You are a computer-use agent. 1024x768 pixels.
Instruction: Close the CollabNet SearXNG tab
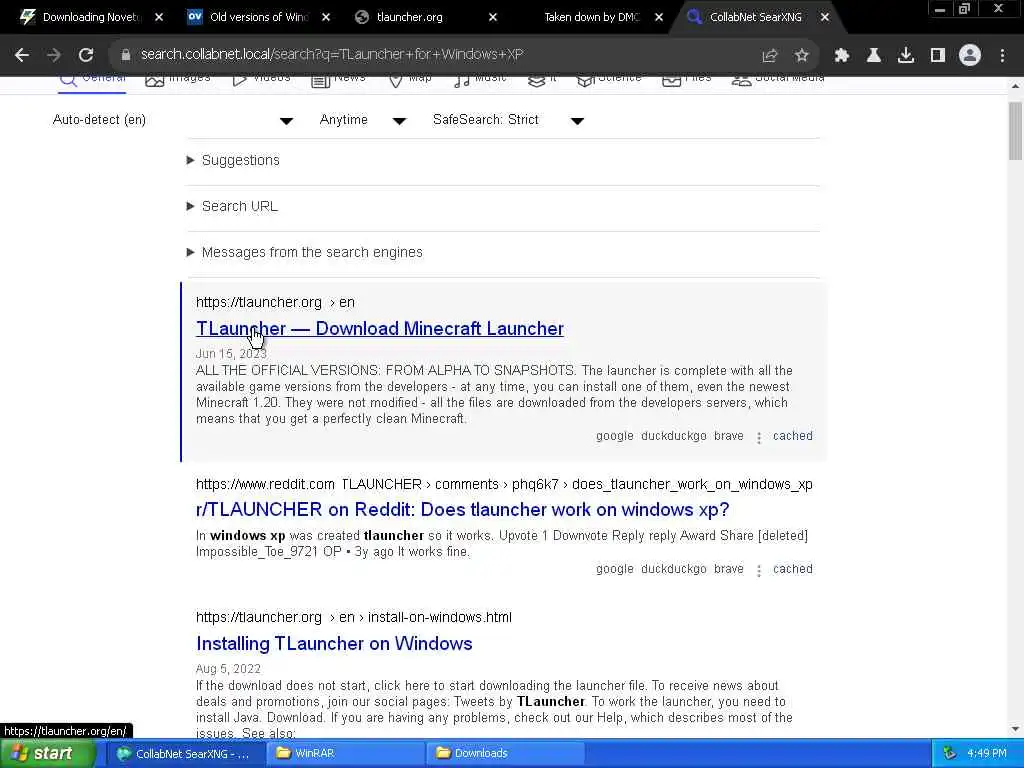coord(825,17)
